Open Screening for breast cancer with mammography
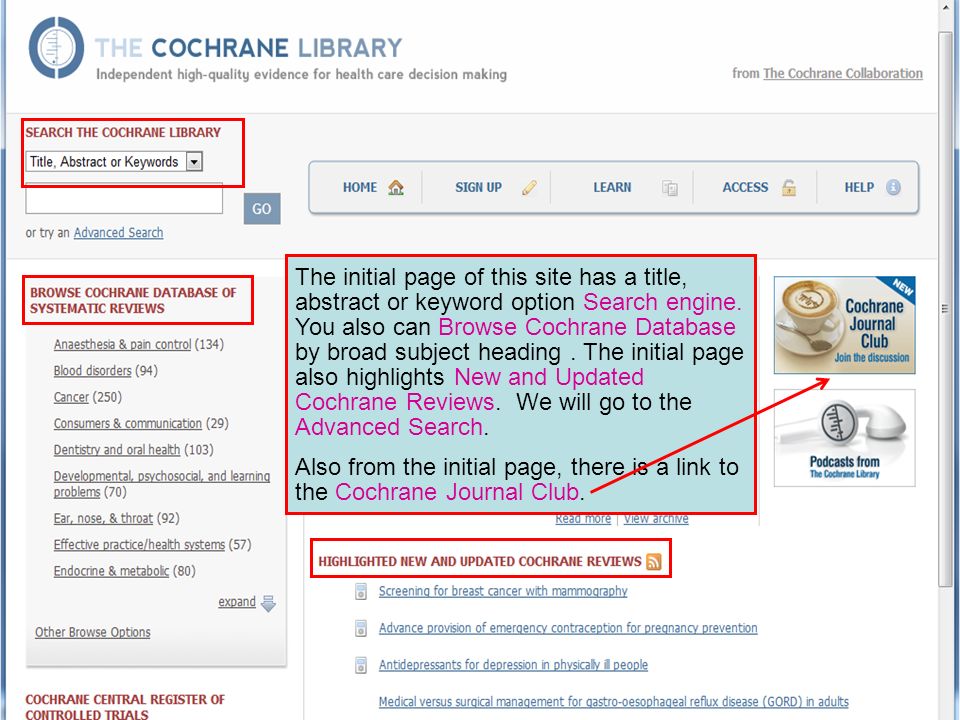The image size is (960, 720). pyautogui.click(x=503, y=591)
